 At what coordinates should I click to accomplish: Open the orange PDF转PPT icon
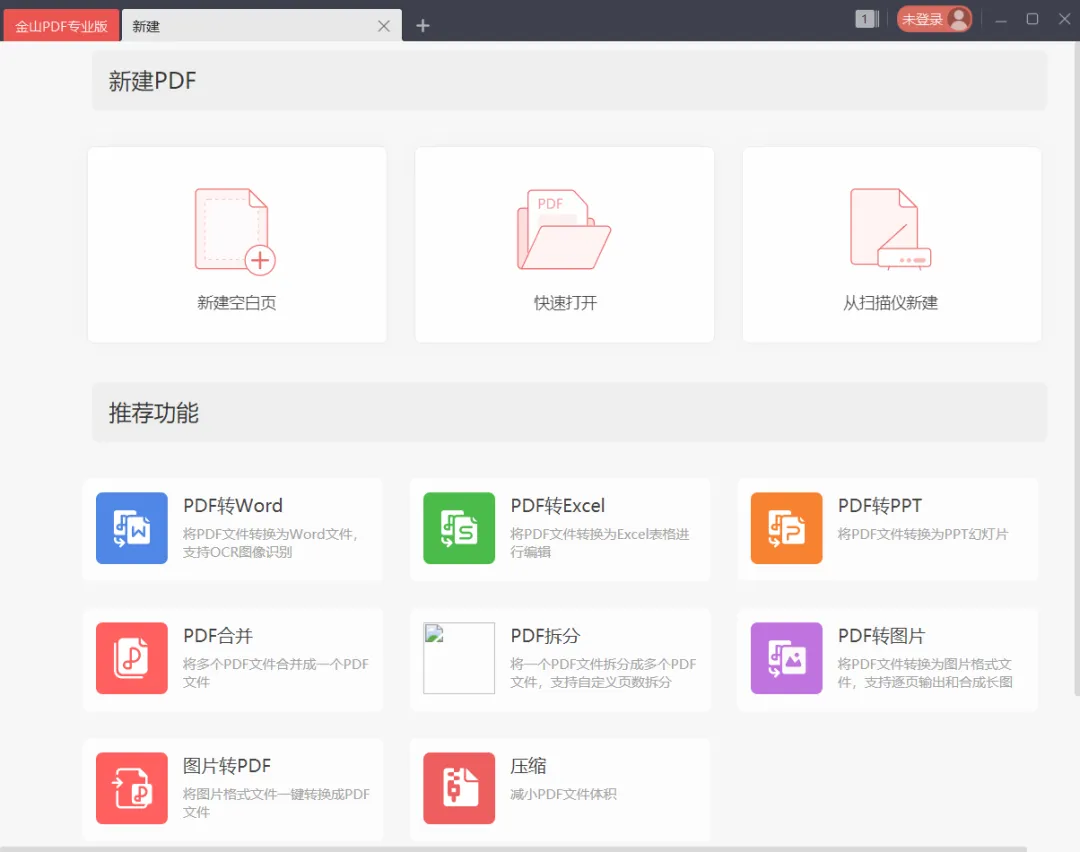coord(787,528)
